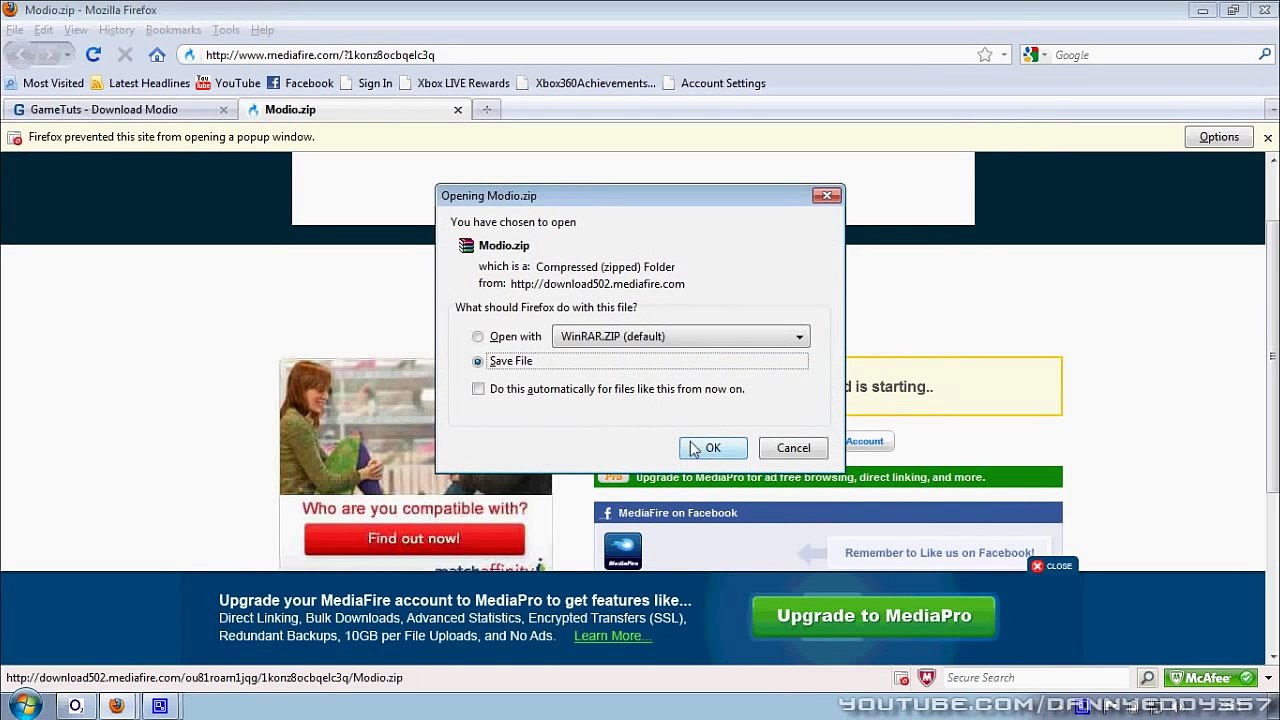Click the bookmark star in address bar

point(985,55)
